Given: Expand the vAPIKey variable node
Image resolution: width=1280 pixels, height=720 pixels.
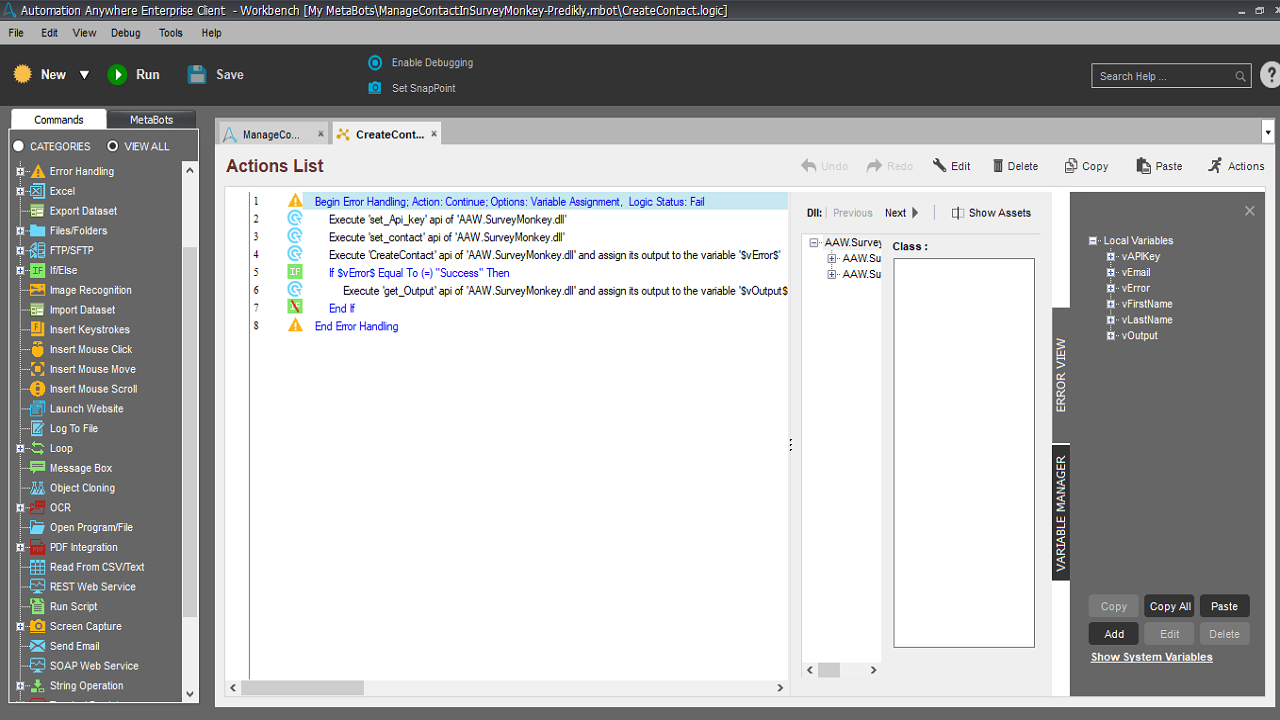Looking at the screenshot, I should click(1110, 257).
